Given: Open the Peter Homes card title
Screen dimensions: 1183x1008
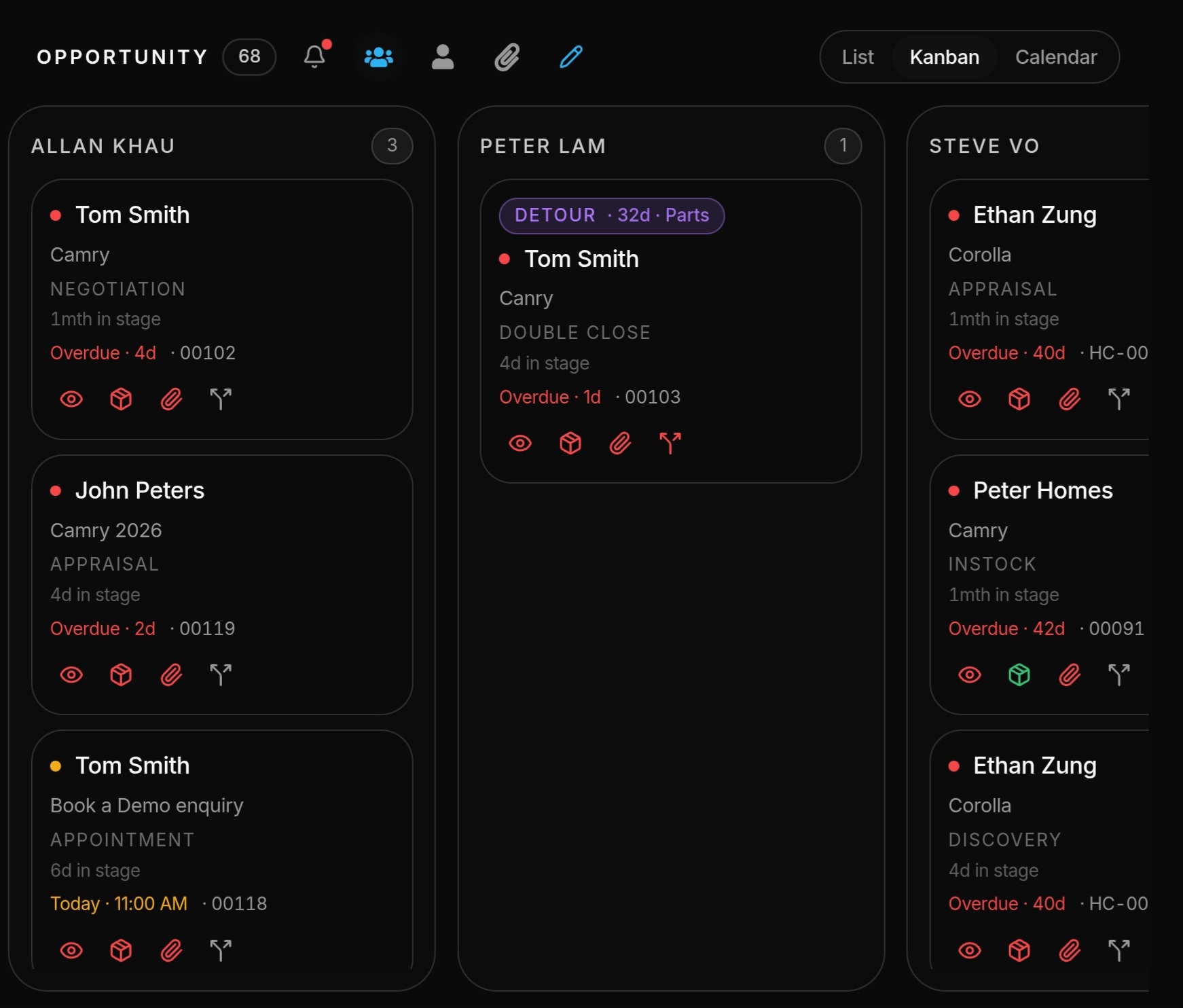Looking at the screenshot, I should (1043, 490).
